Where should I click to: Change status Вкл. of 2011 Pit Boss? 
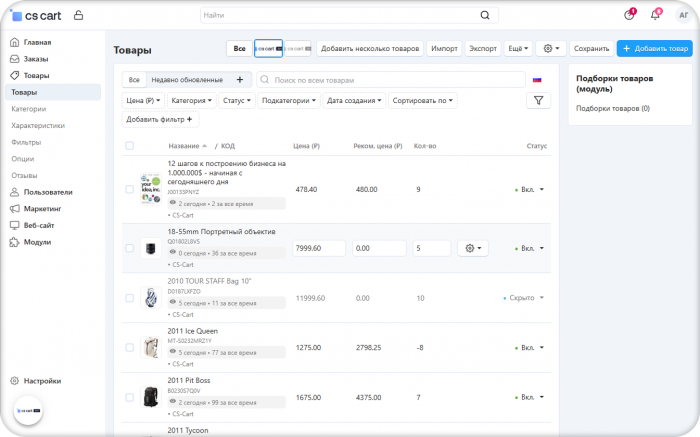point(529,397)
